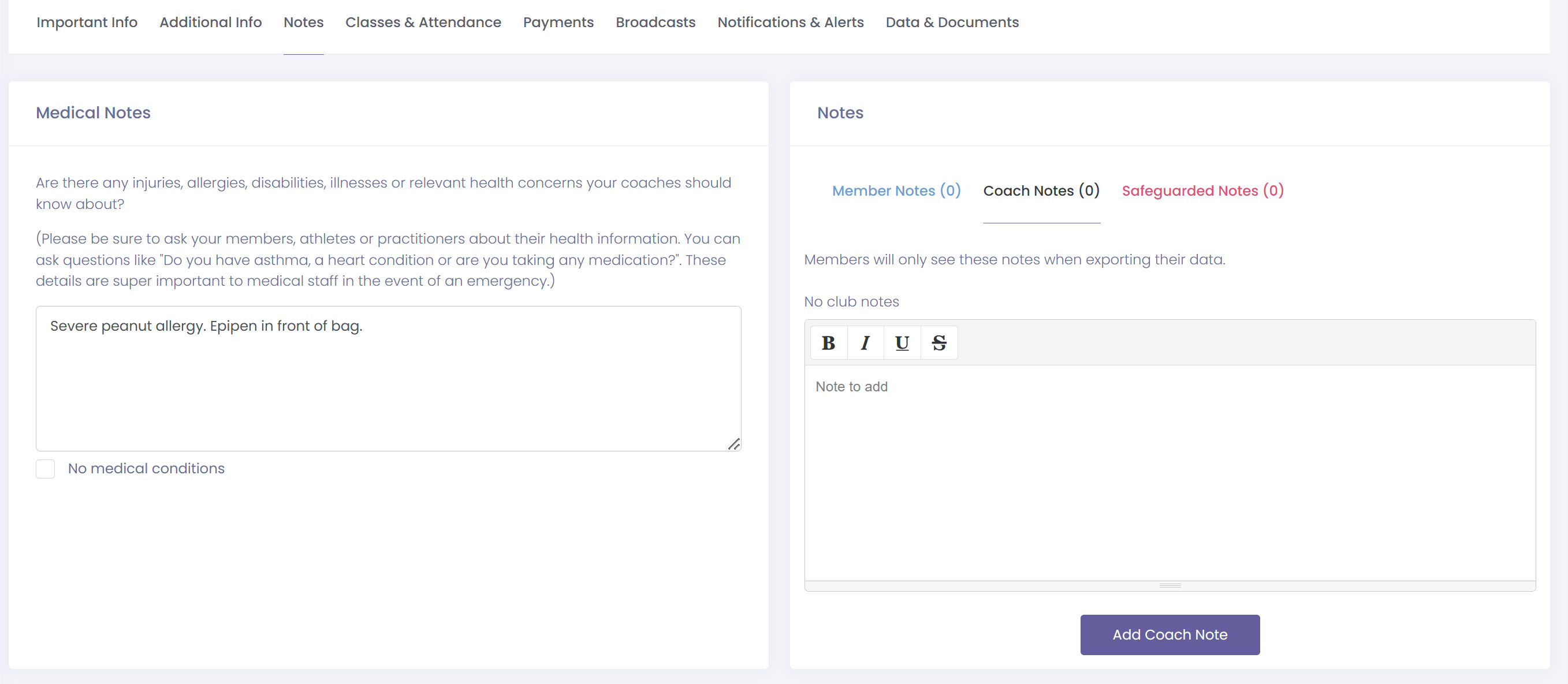Go to the Payments tab

pyautogui.click(x=558, y=23)
